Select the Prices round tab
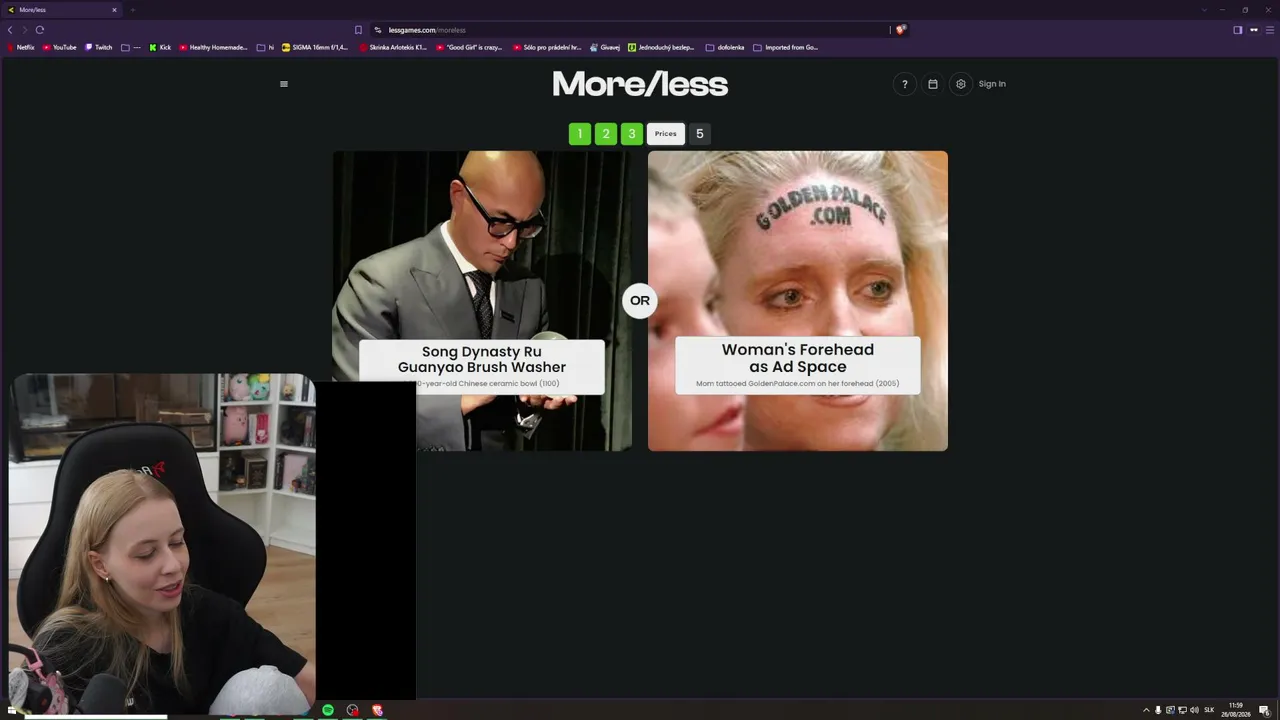1280x720 pixels. (666, 134)
